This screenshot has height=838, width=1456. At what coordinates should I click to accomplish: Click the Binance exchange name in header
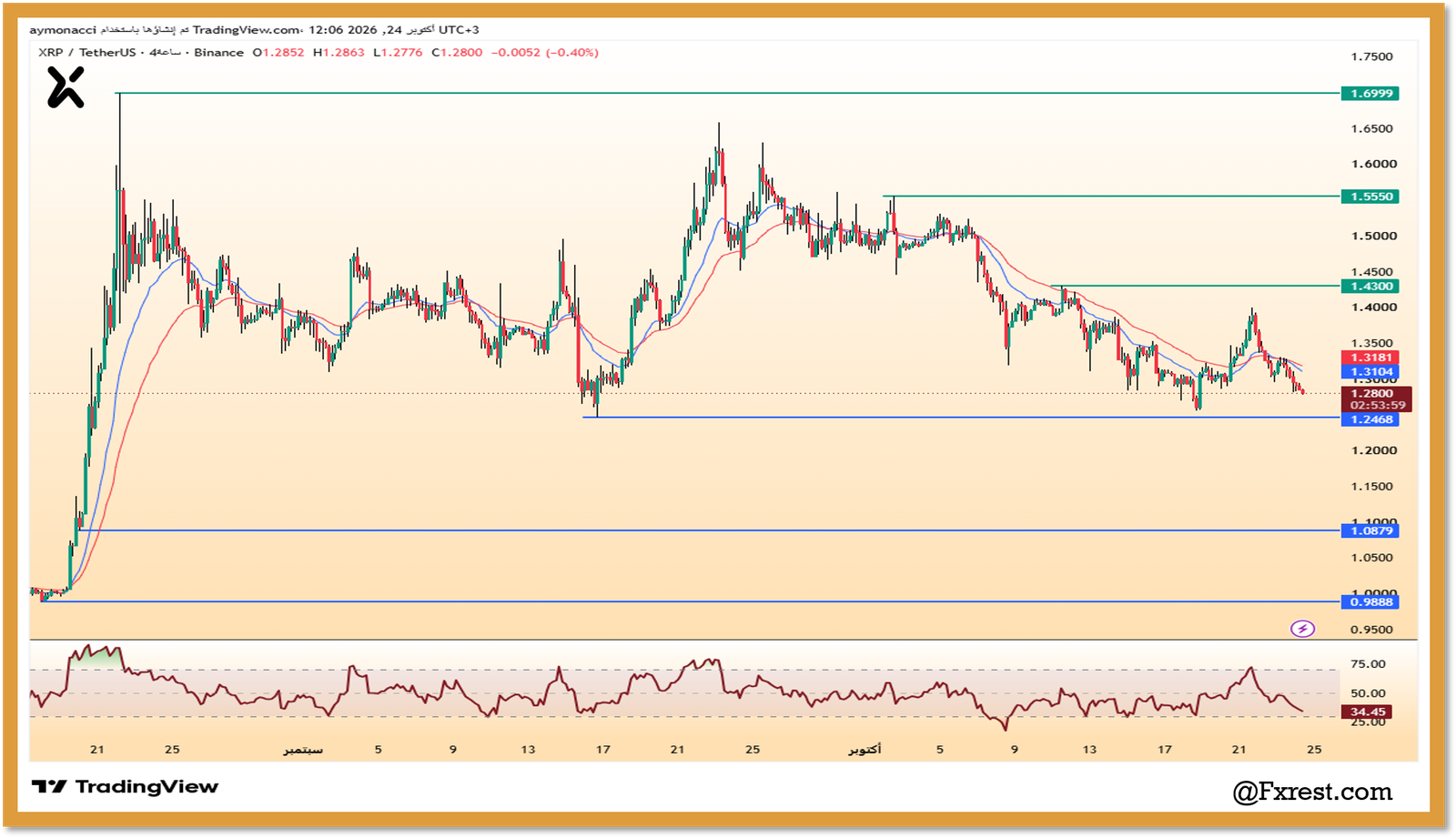coord(218,53)
